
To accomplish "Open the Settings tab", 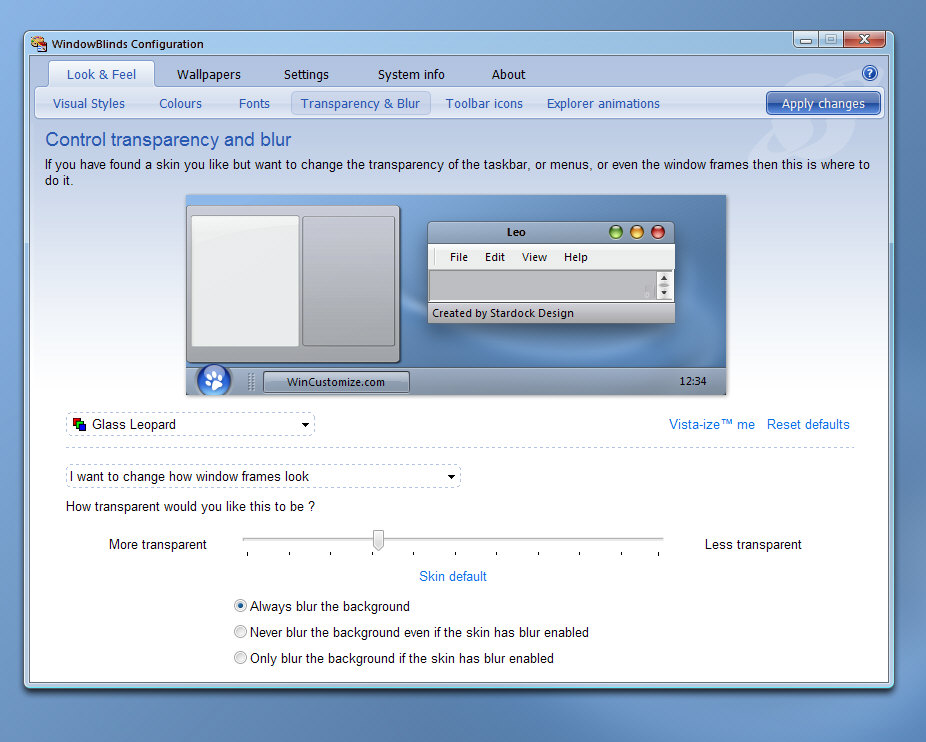I will tap(306, 74).
